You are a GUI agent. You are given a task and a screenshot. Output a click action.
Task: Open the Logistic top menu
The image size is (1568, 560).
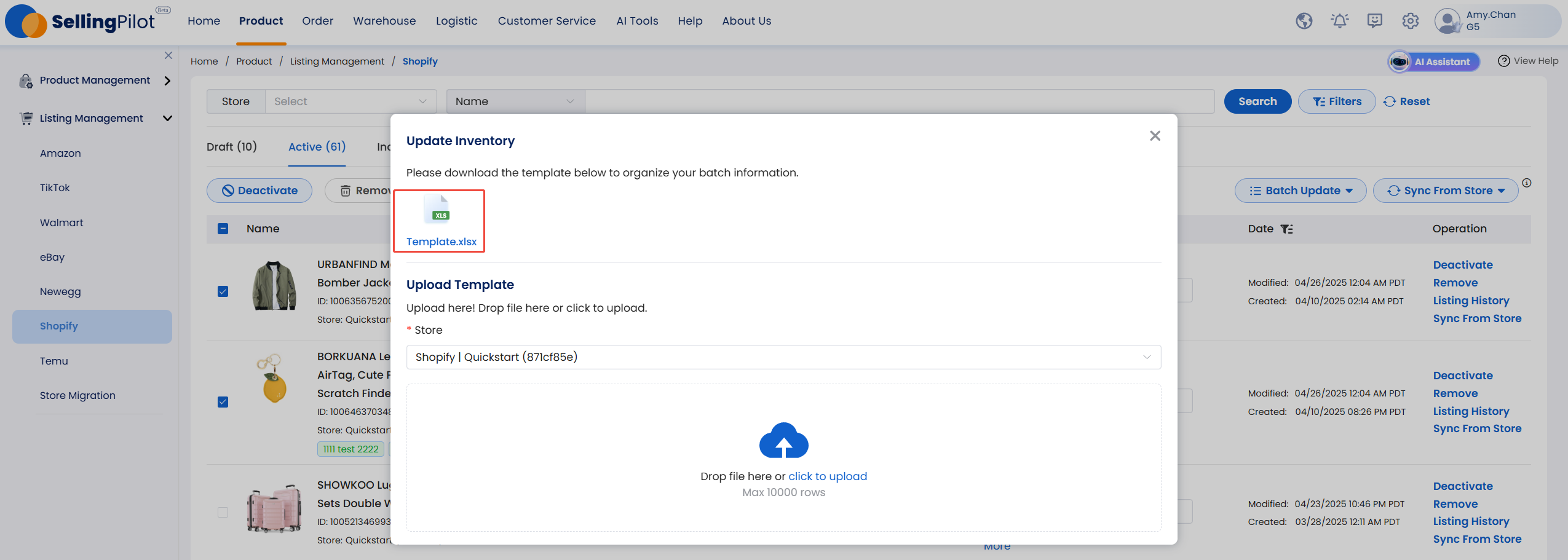[456, 21]
